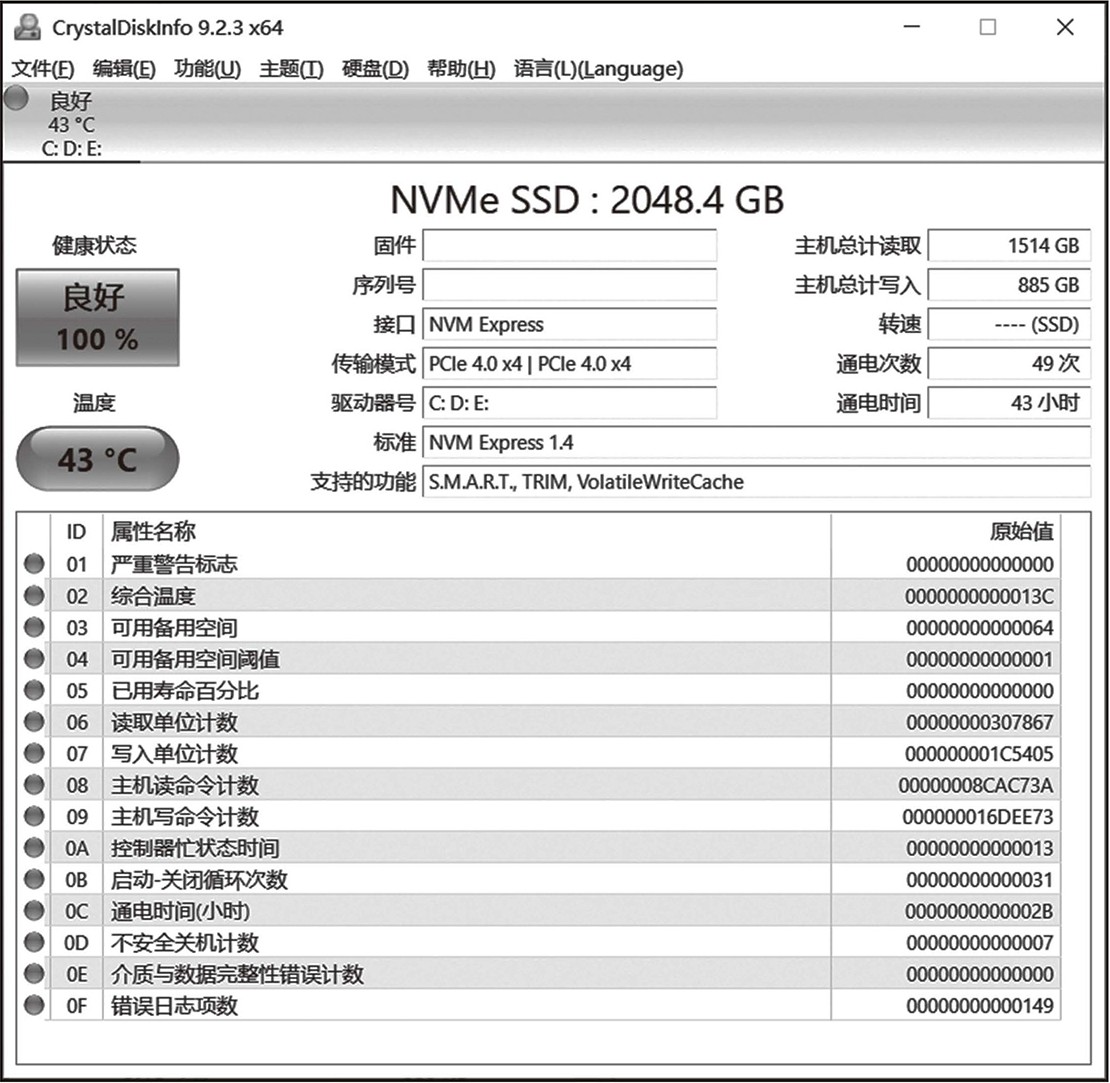
Task: Click the 序列号 serial number field
Action: pos(569,285)
